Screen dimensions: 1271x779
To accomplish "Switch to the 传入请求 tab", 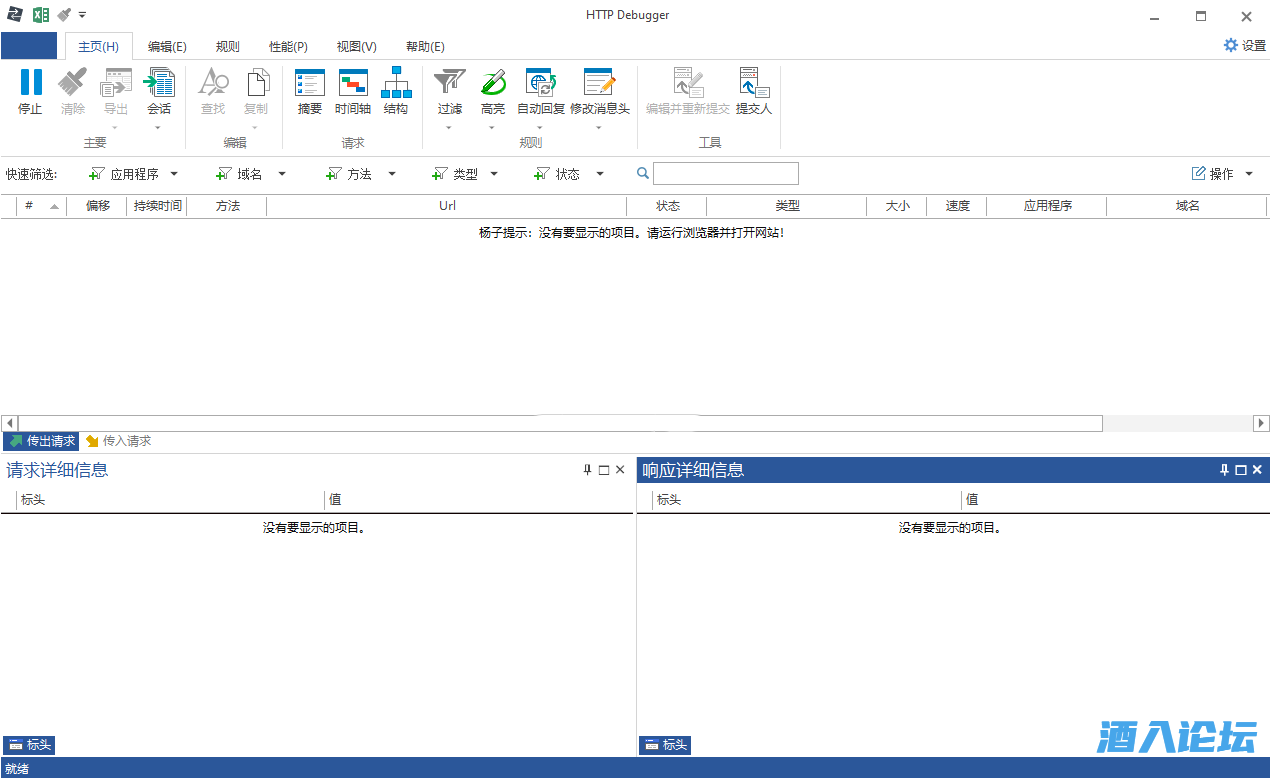I will point(119,441).
